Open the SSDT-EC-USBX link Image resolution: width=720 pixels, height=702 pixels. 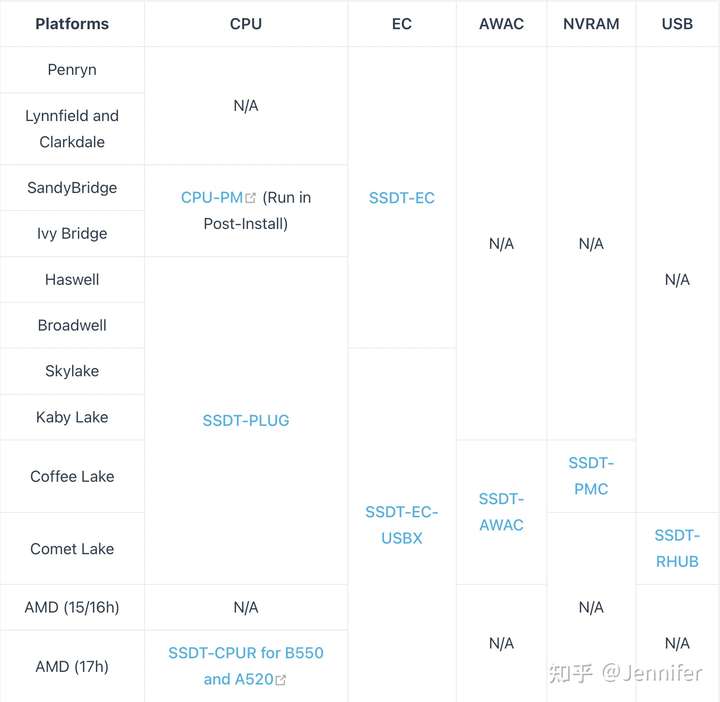401,525
